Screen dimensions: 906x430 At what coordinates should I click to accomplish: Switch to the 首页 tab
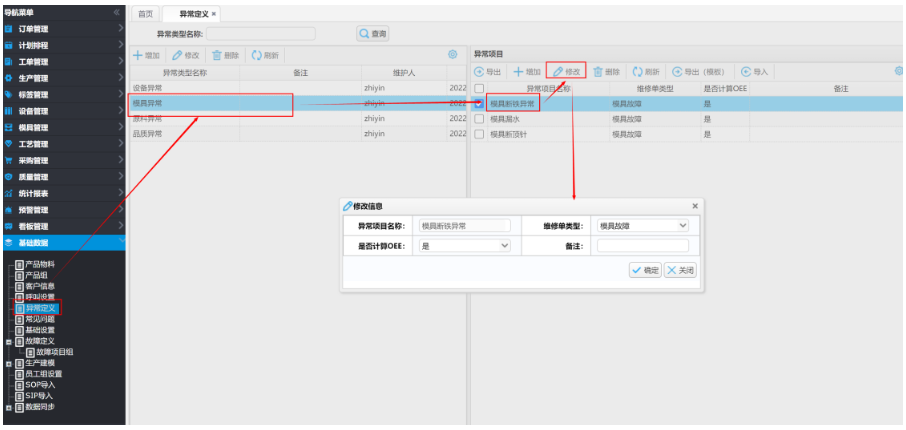point(146,14)
